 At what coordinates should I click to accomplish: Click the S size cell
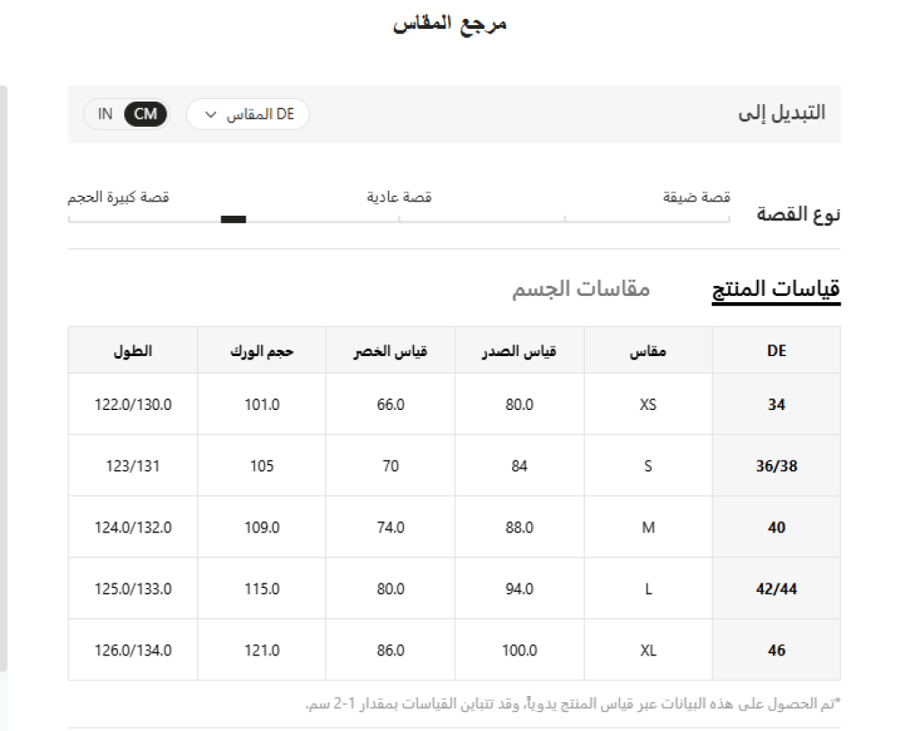point(648,466)
